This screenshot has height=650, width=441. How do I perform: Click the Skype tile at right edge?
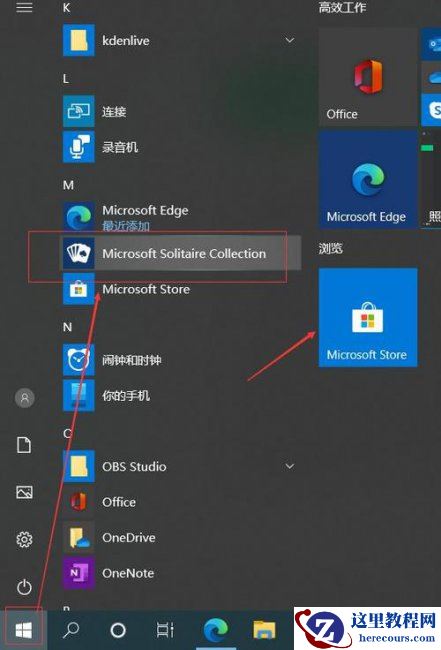431,110
